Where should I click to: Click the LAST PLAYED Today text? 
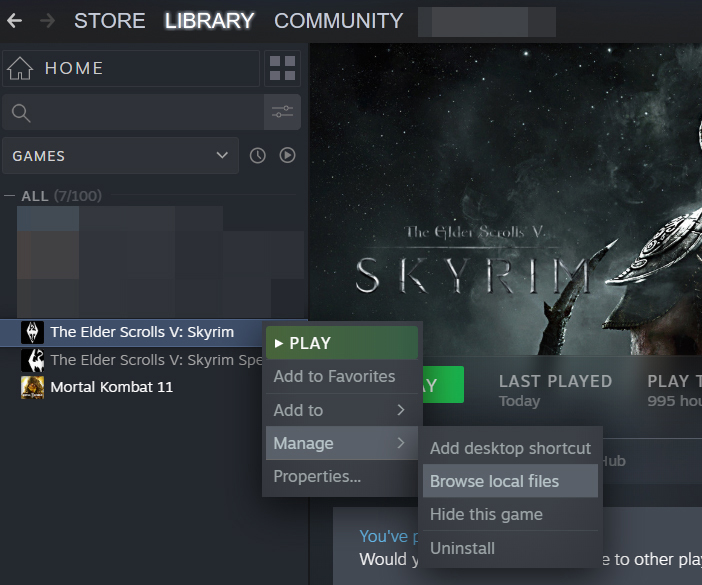(555, 391)
